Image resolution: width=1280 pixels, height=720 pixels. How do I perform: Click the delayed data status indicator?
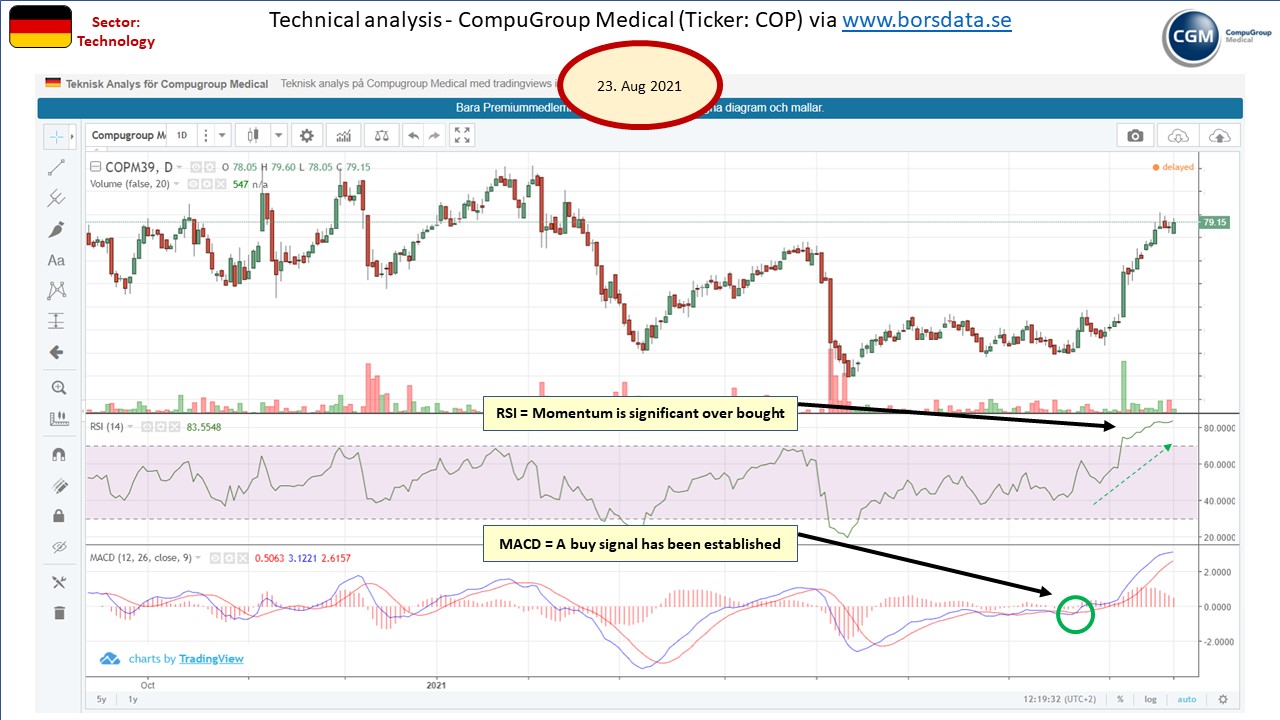(x=1173, y=167)
